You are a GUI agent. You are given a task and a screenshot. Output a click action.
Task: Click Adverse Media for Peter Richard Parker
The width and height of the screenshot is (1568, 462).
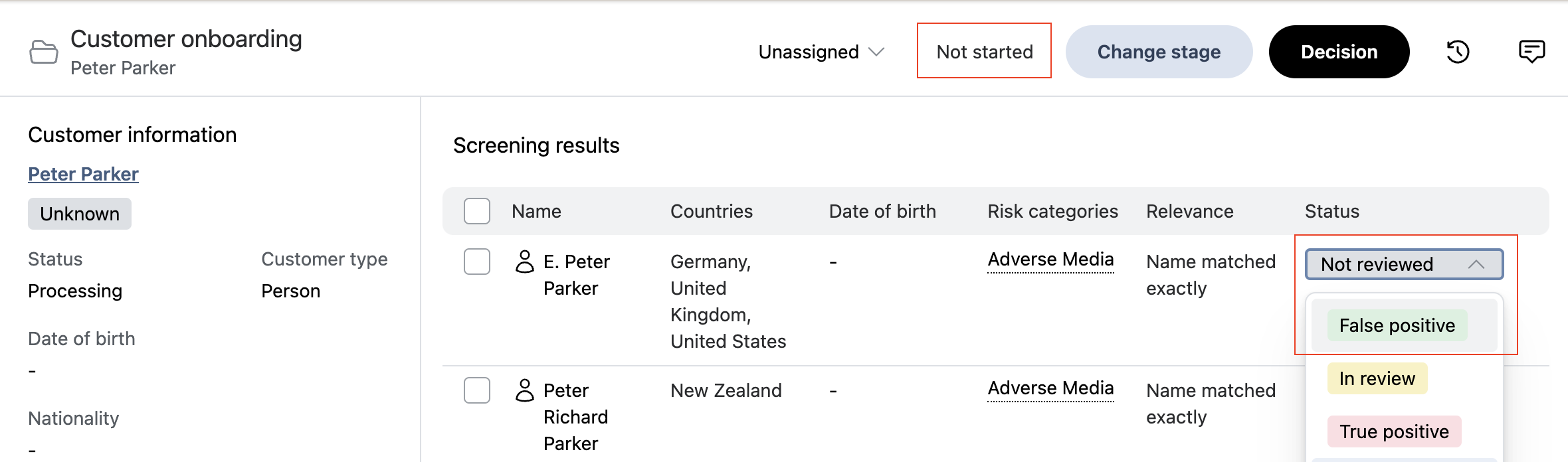coord(1050,388)
